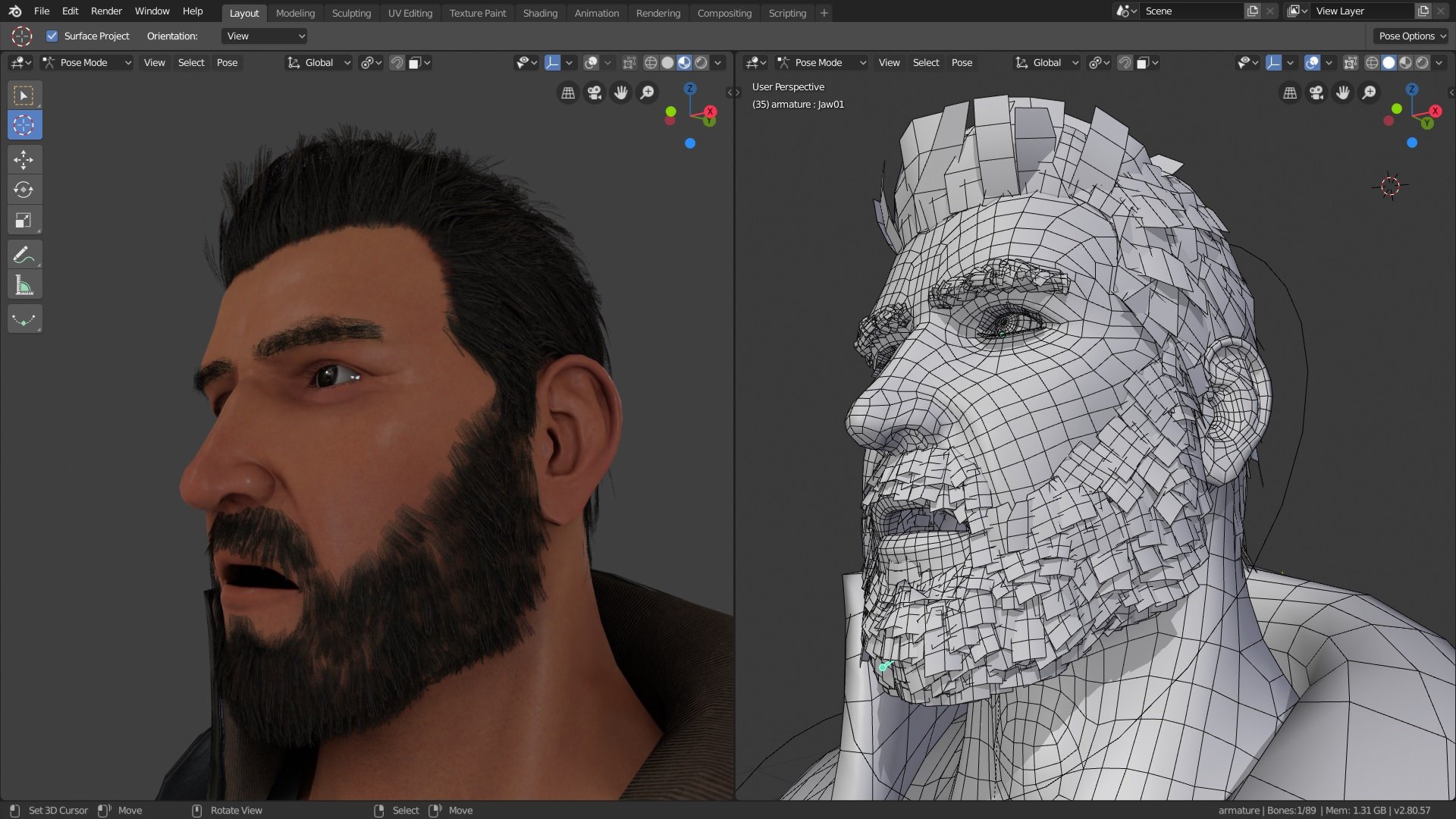The height and width of the screenshot is (819, 1456).
Task: Switch to Scripting workspace tab
Action: [788, 12]
